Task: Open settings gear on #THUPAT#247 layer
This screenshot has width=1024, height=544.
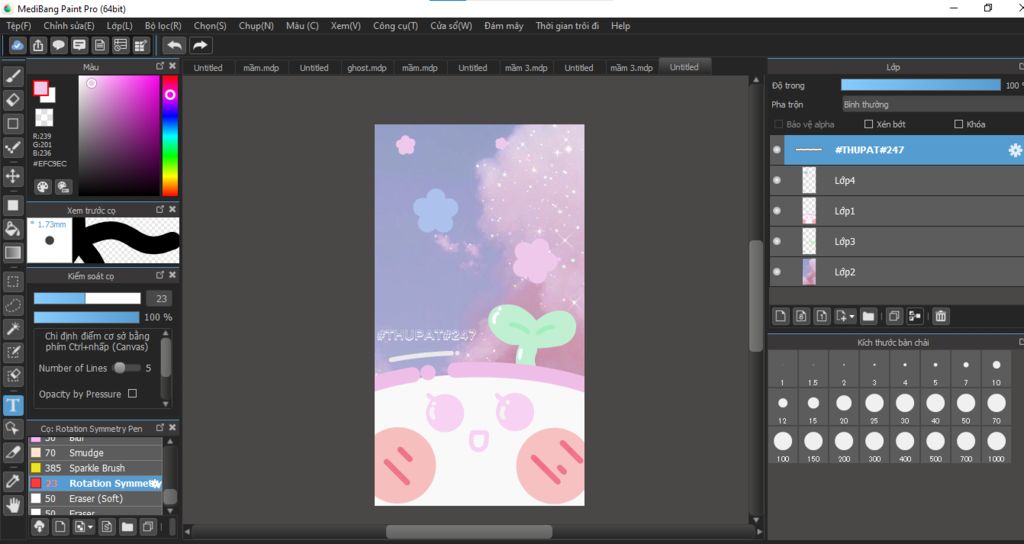Action: click(1014, 150)
